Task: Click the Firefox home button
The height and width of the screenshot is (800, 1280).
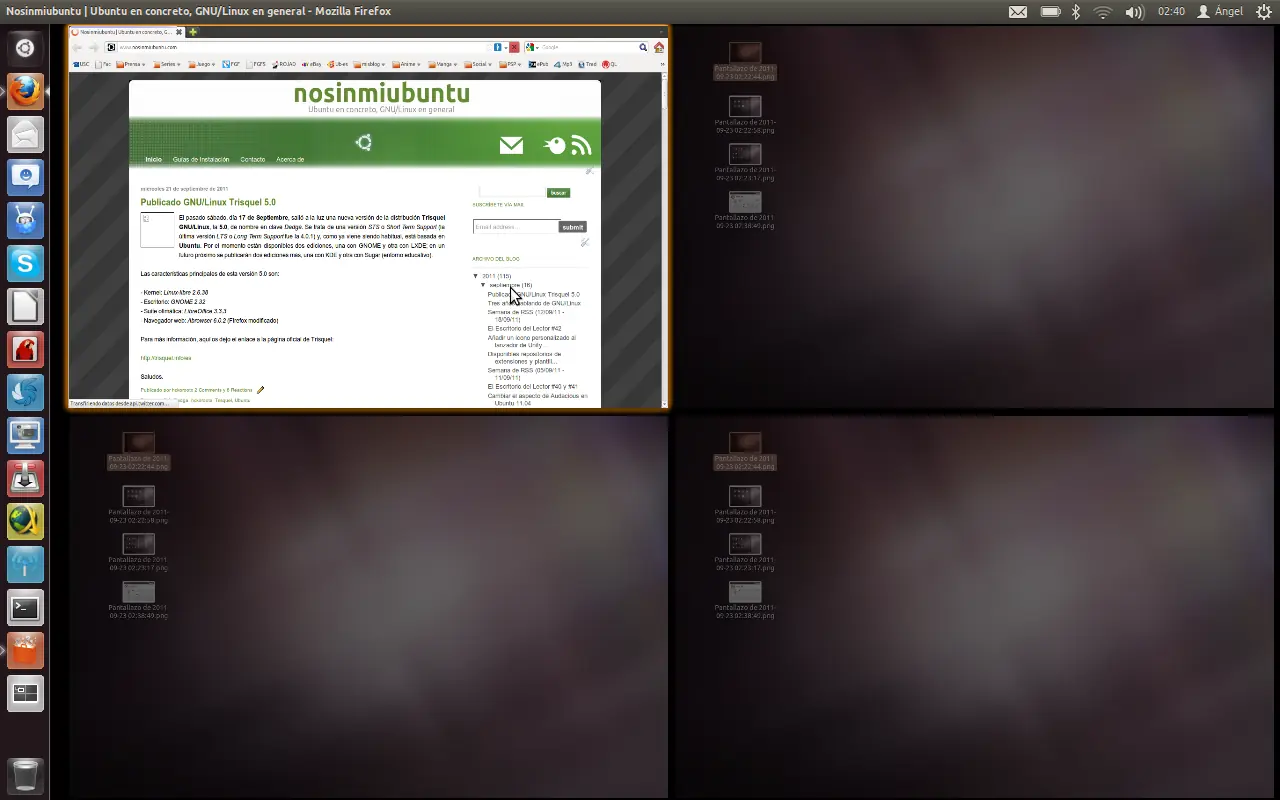Action: [659, 47]
